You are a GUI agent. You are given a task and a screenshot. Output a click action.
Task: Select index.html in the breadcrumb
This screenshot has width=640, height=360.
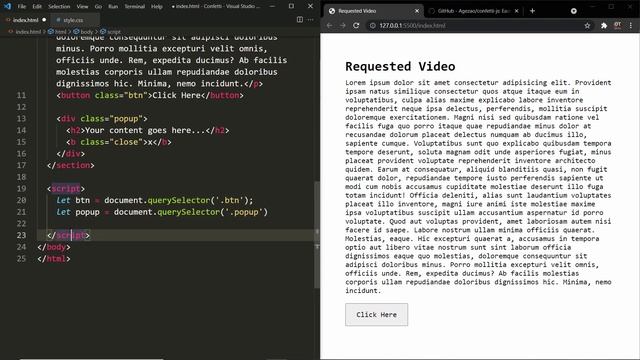coord(28,31)
